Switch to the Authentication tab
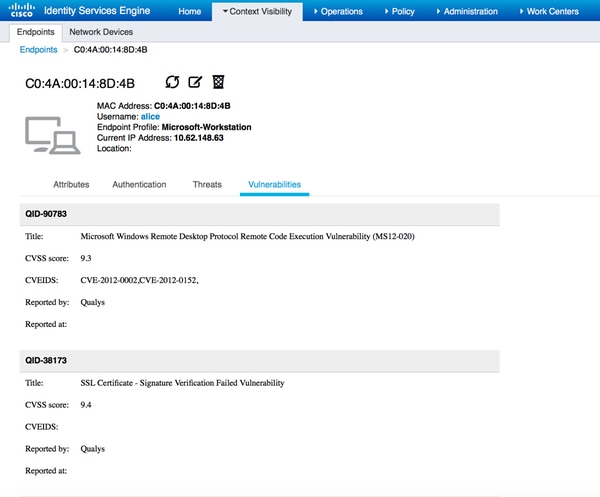This screenshot has width=600, height=497. [139, 184]
